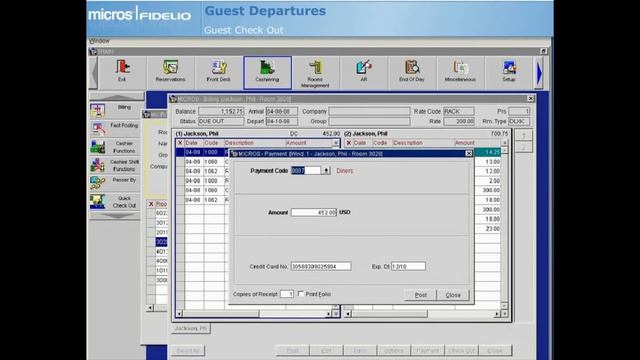Screen dimensions: 640x360
Task: Click the Close button in the Payment dialog
Action: pyautogui.click(x=453, y=295)
